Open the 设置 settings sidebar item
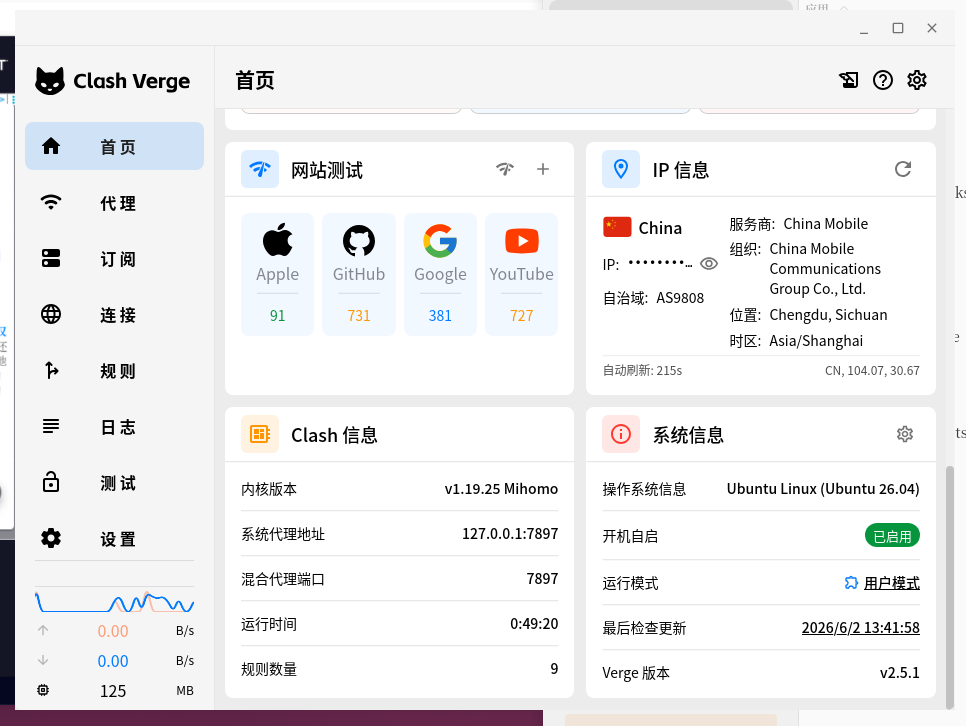The width and height of the screenshot is (966, 726). tap(114, 539)
